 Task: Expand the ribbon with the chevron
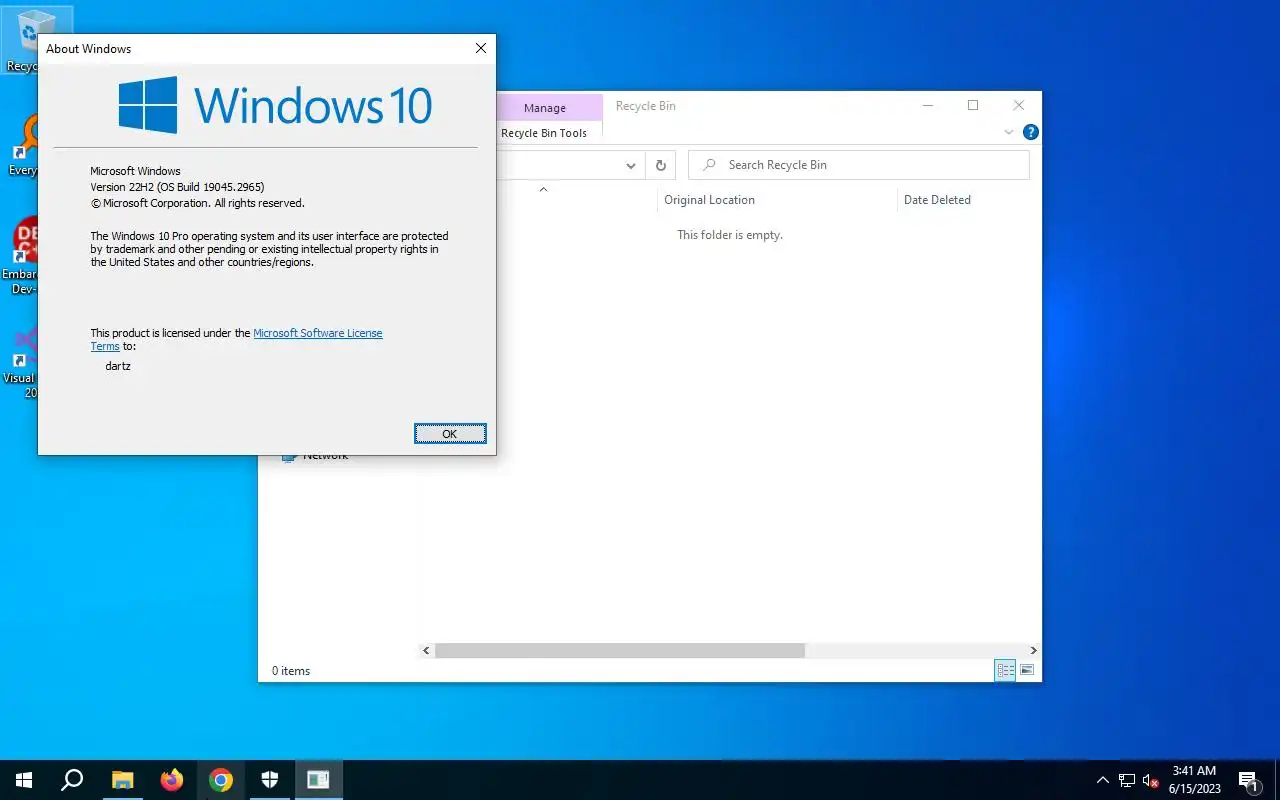pyautogui.click(x=1009, y=132)
